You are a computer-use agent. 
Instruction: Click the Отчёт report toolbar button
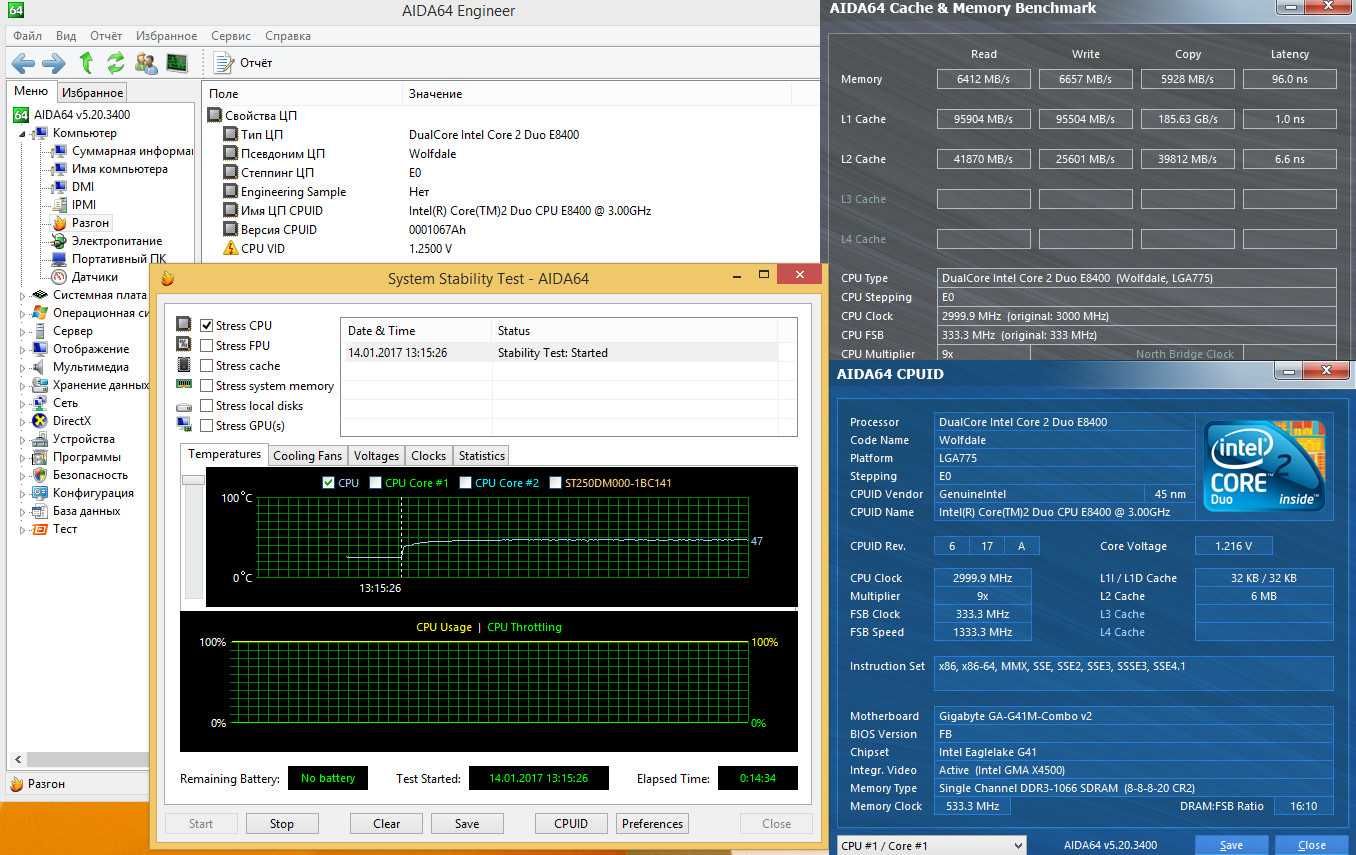click(244, 63)
